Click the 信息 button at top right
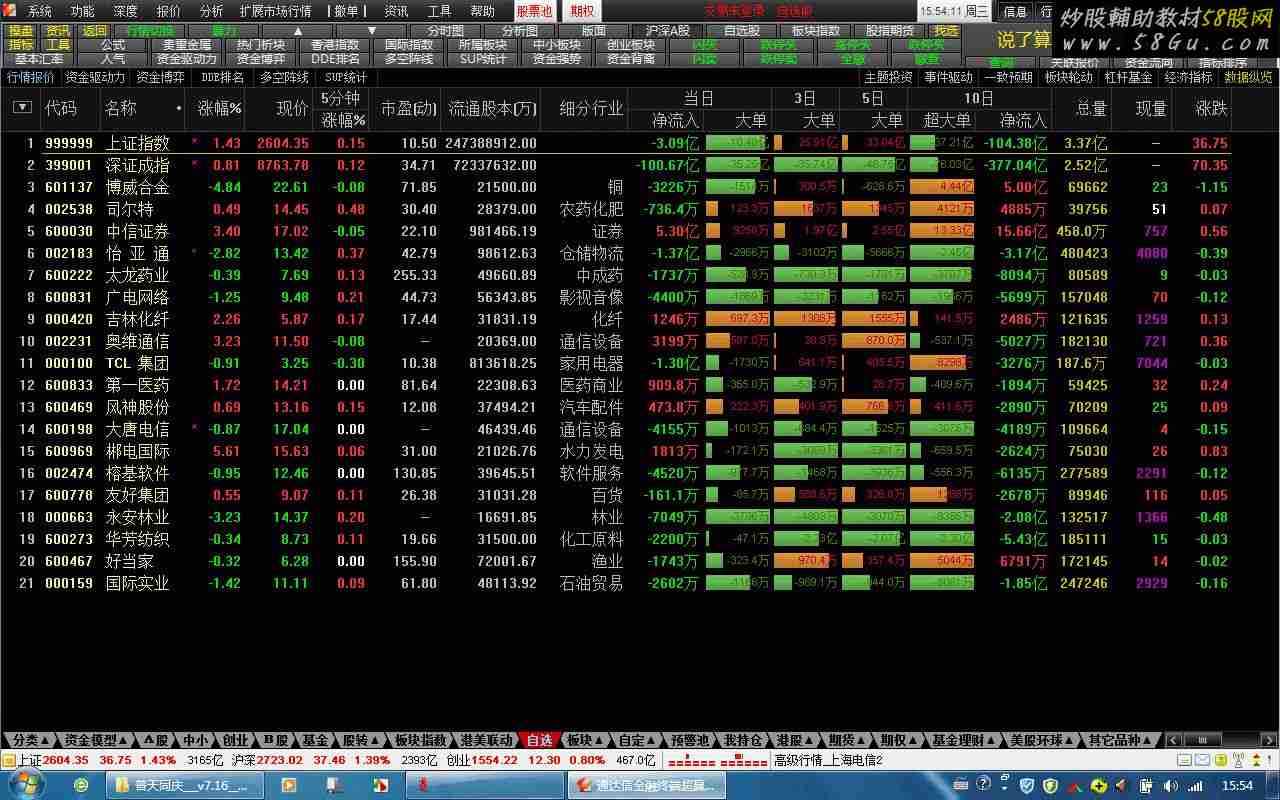The width and height of the screenshot is (1280, 800). click(x=1015, y=11)
